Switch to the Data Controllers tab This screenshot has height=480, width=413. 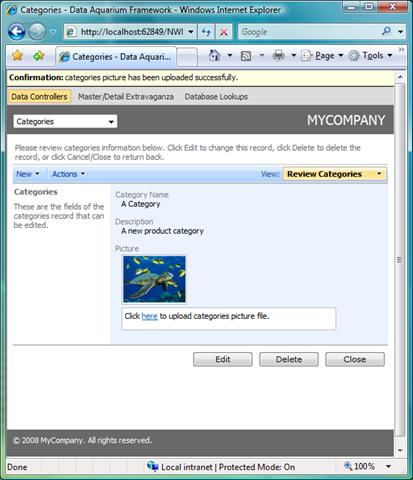tap(39, 97)
